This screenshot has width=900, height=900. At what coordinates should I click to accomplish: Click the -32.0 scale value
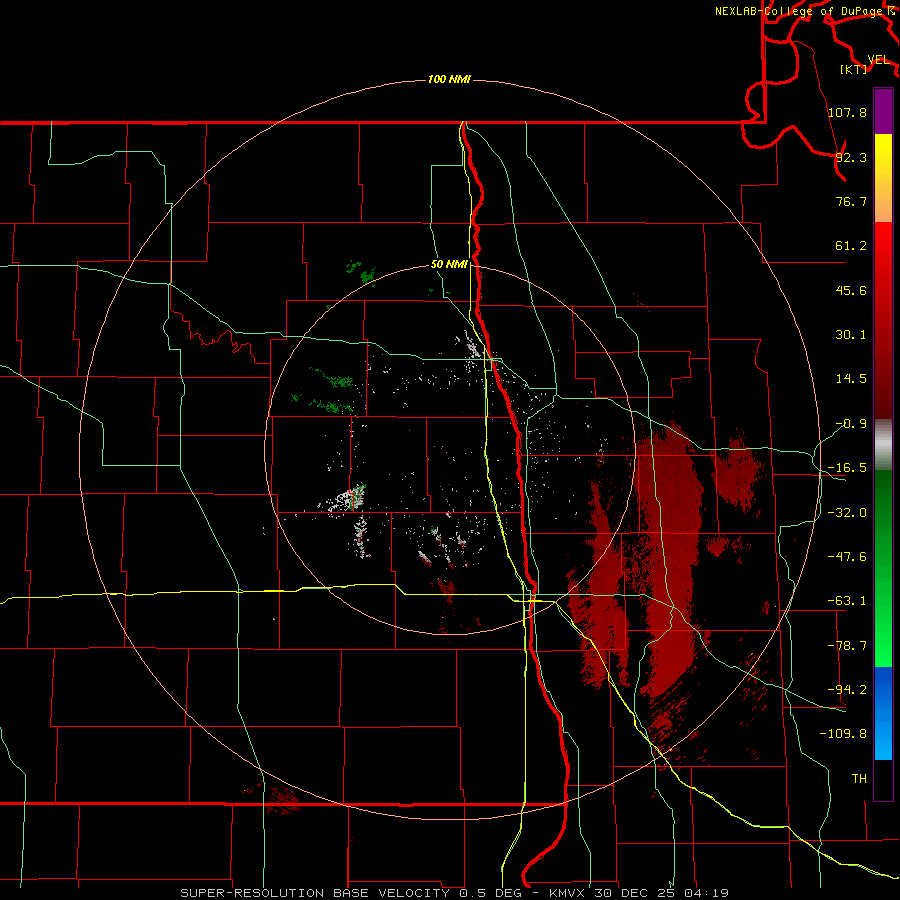point(847,513)
